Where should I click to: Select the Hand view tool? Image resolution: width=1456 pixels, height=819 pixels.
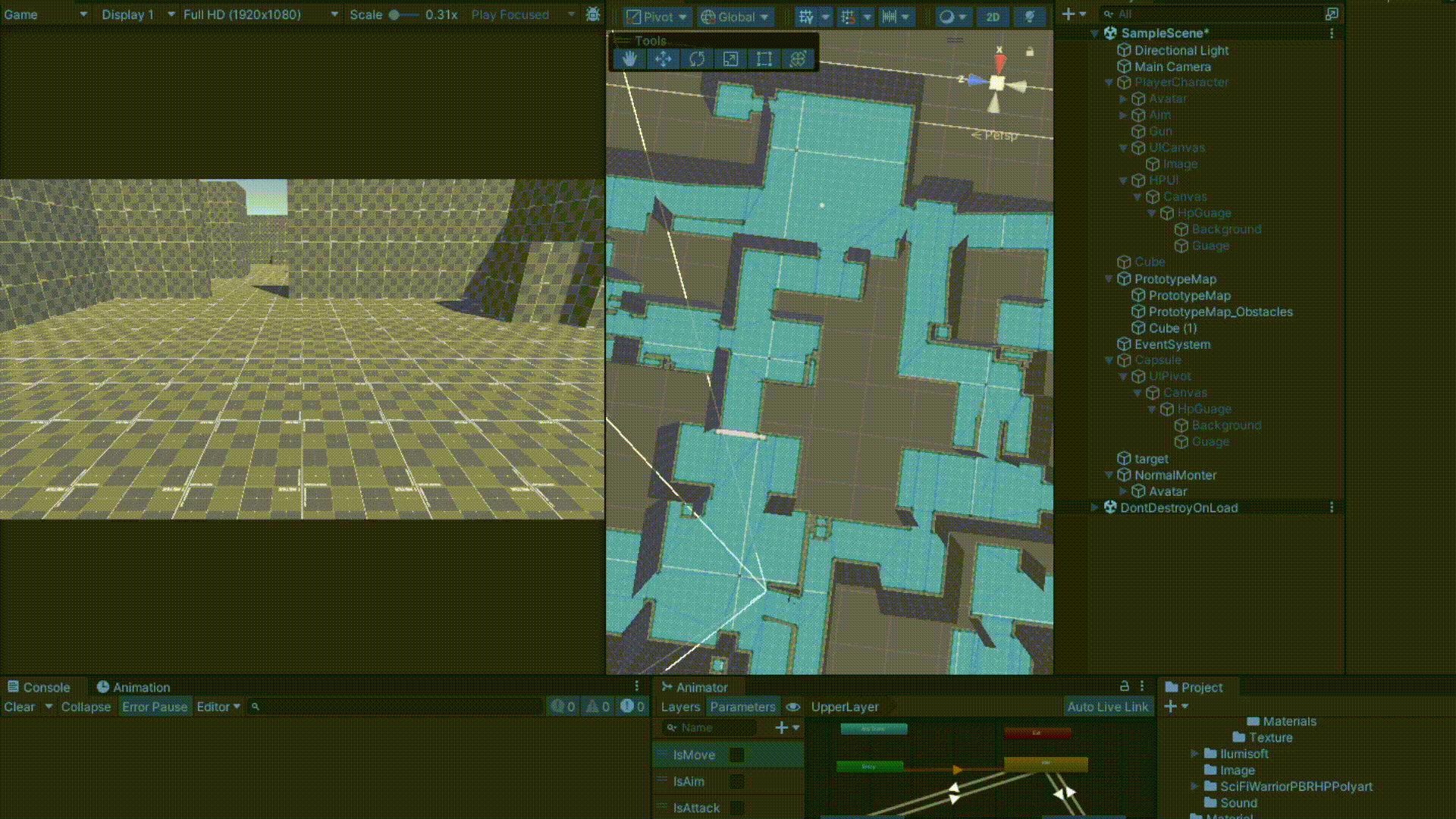[629, 59]
